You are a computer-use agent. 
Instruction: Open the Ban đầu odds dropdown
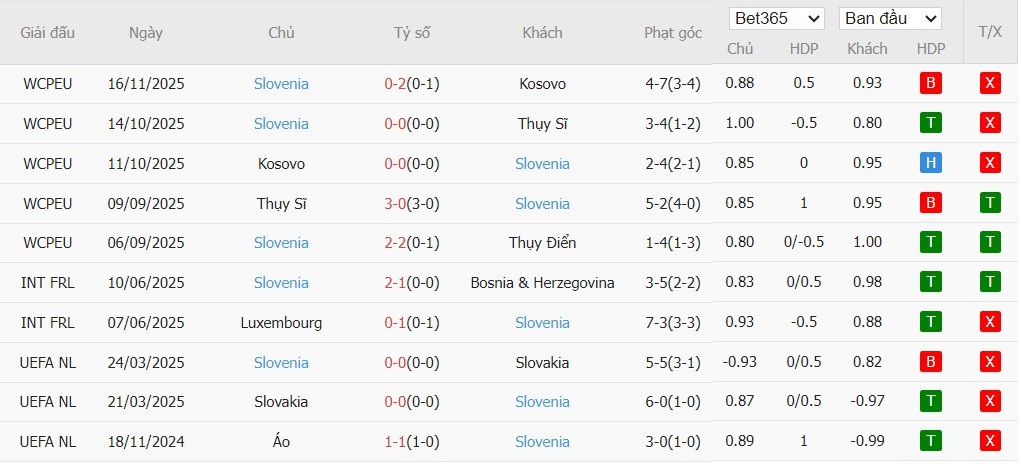(x=890, y=19)
